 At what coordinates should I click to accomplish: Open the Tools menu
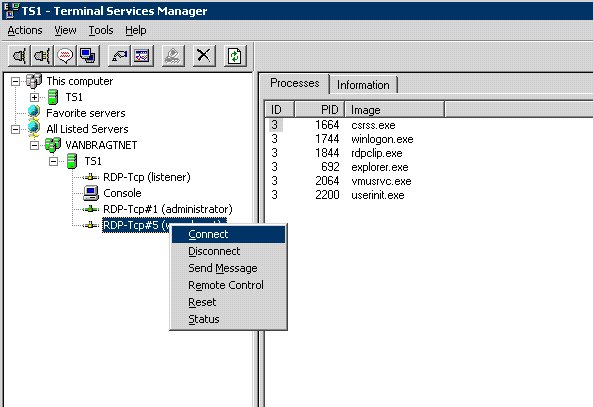pos(101,30)
